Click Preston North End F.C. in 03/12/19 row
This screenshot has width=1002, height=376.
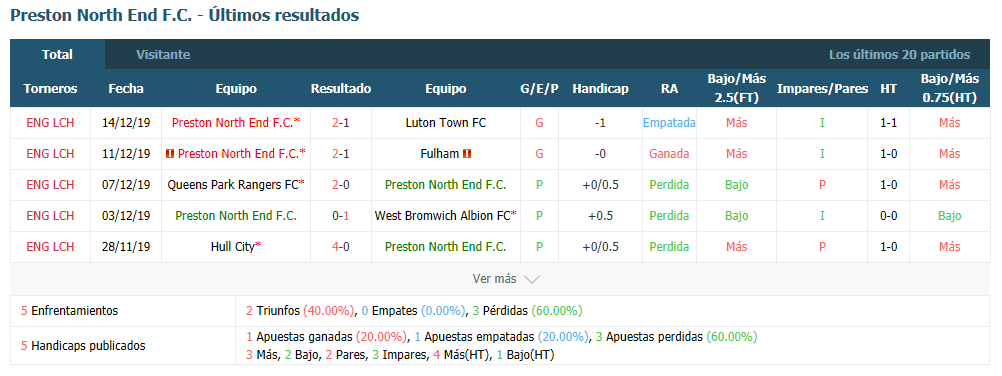236,215
